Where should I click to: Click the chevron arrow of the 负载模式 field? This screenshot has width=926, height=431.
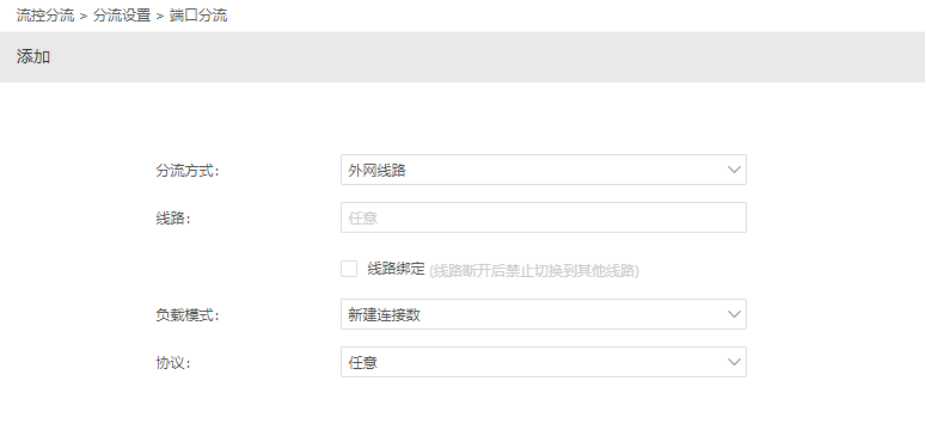[733, 314]
